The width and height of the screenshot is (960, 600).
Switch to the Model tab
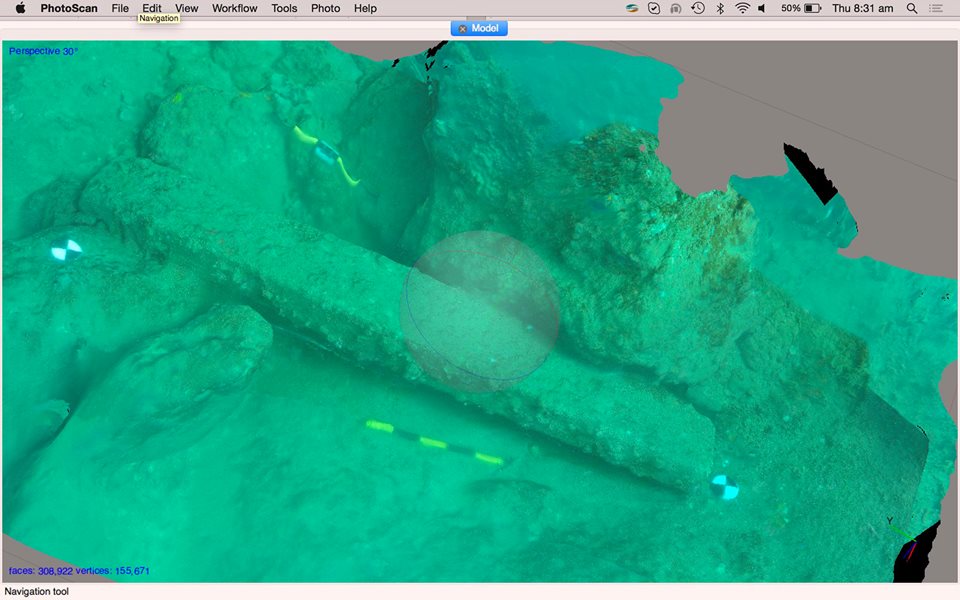tap(485, 28)
